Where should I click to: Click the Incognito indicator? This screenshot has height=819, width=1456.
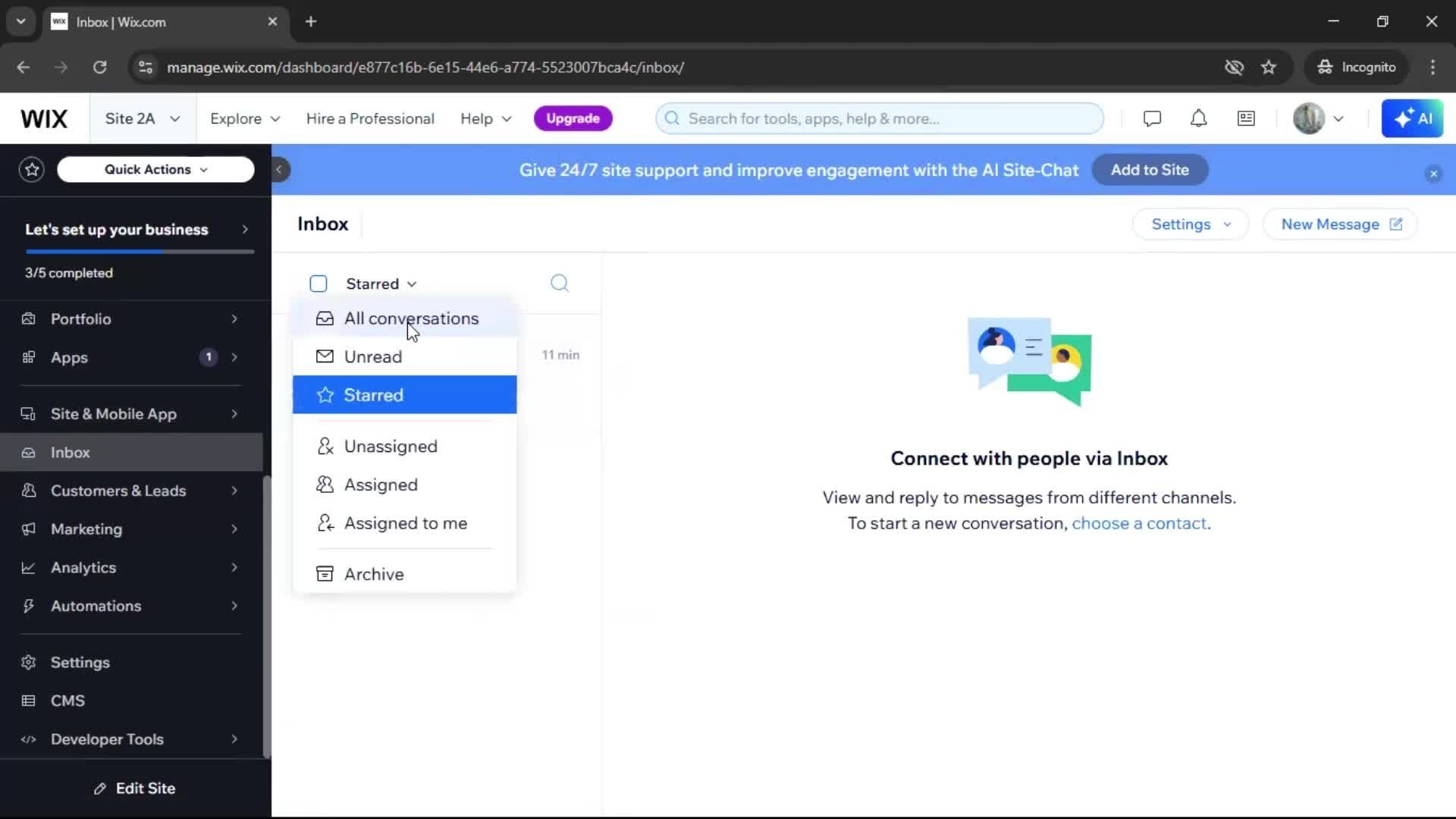tap(1357, 67)
